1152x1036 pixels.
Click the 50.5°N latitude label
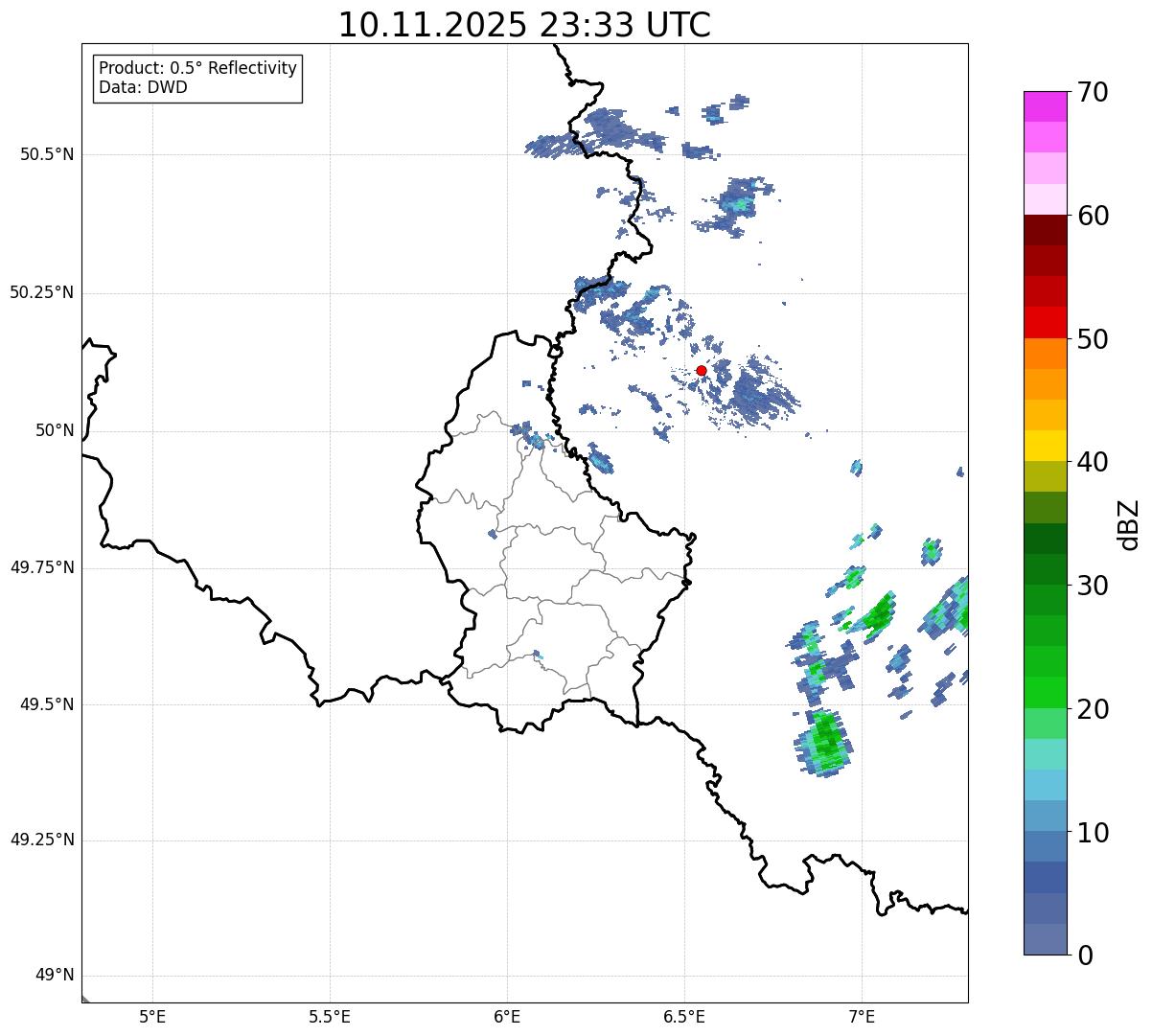pos(47,154)
